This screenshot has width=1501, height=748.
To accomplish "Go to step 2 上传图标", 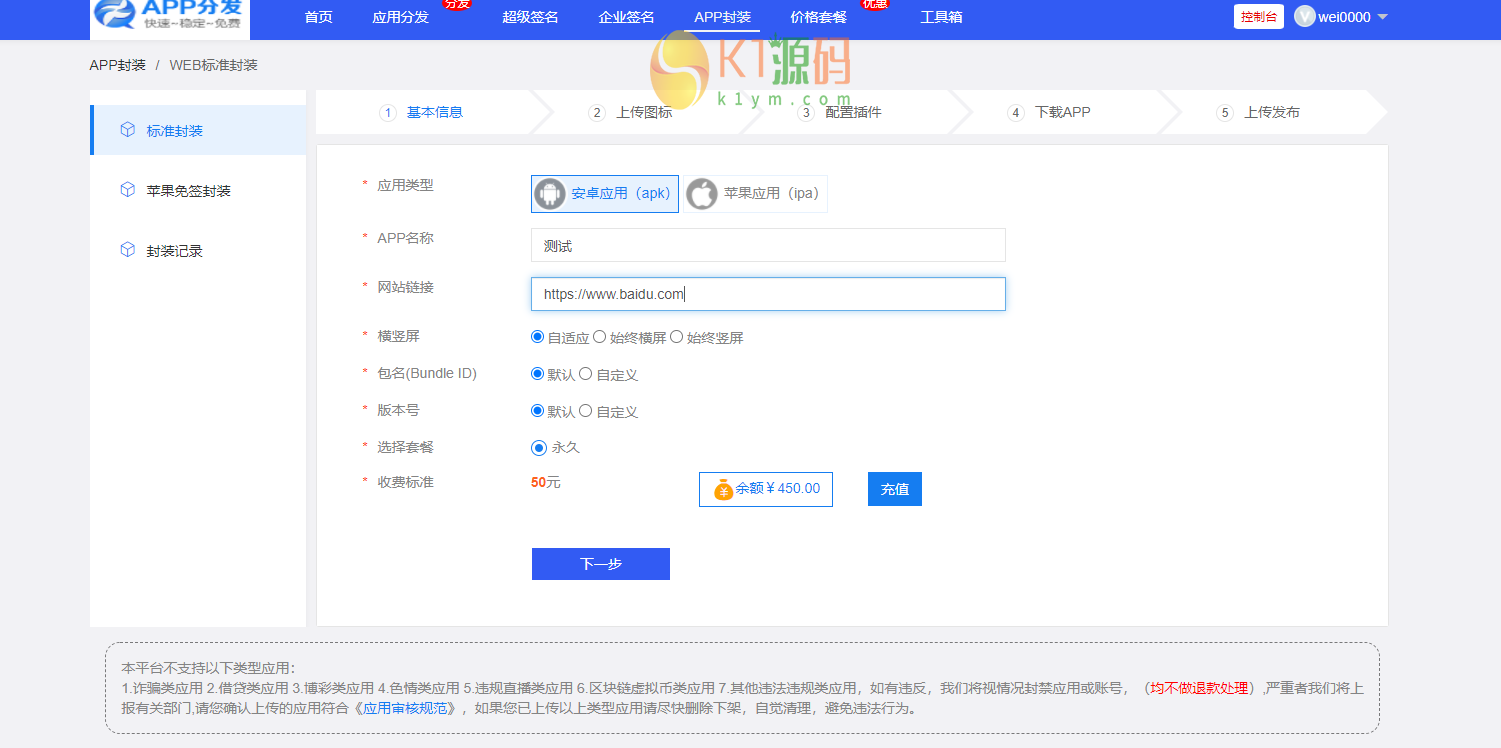I will point(642,112).
